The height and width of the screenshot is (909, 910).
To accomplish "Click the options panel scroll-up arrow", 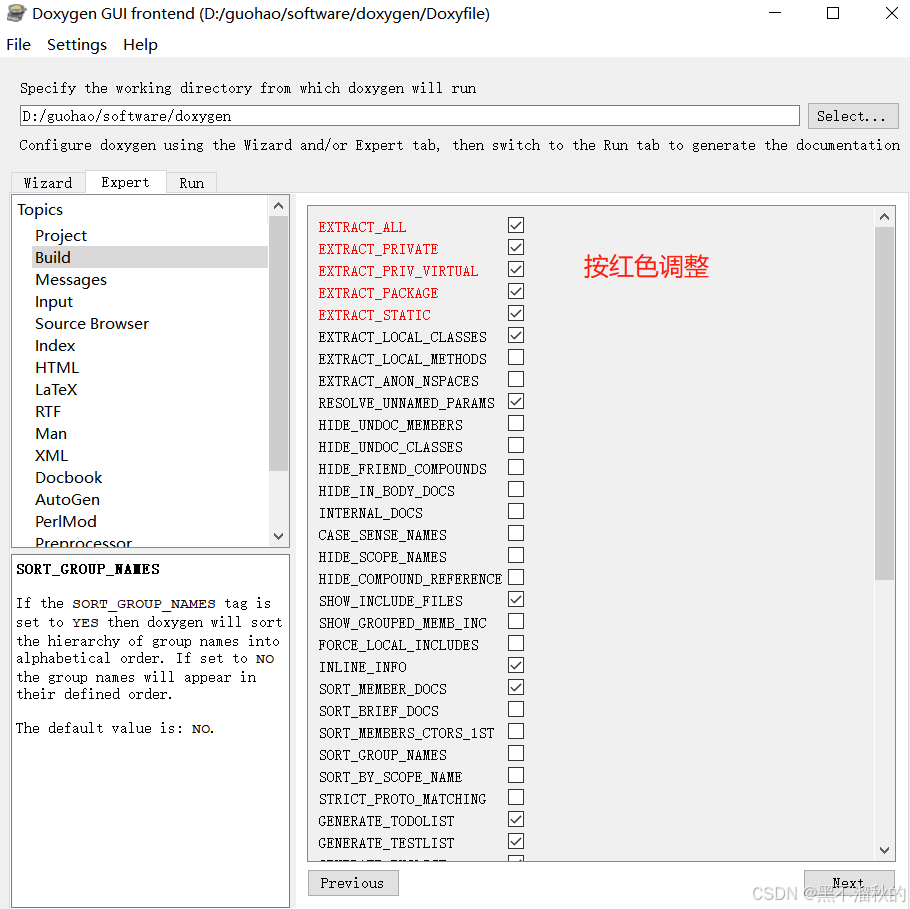I will tap(884, 217).
